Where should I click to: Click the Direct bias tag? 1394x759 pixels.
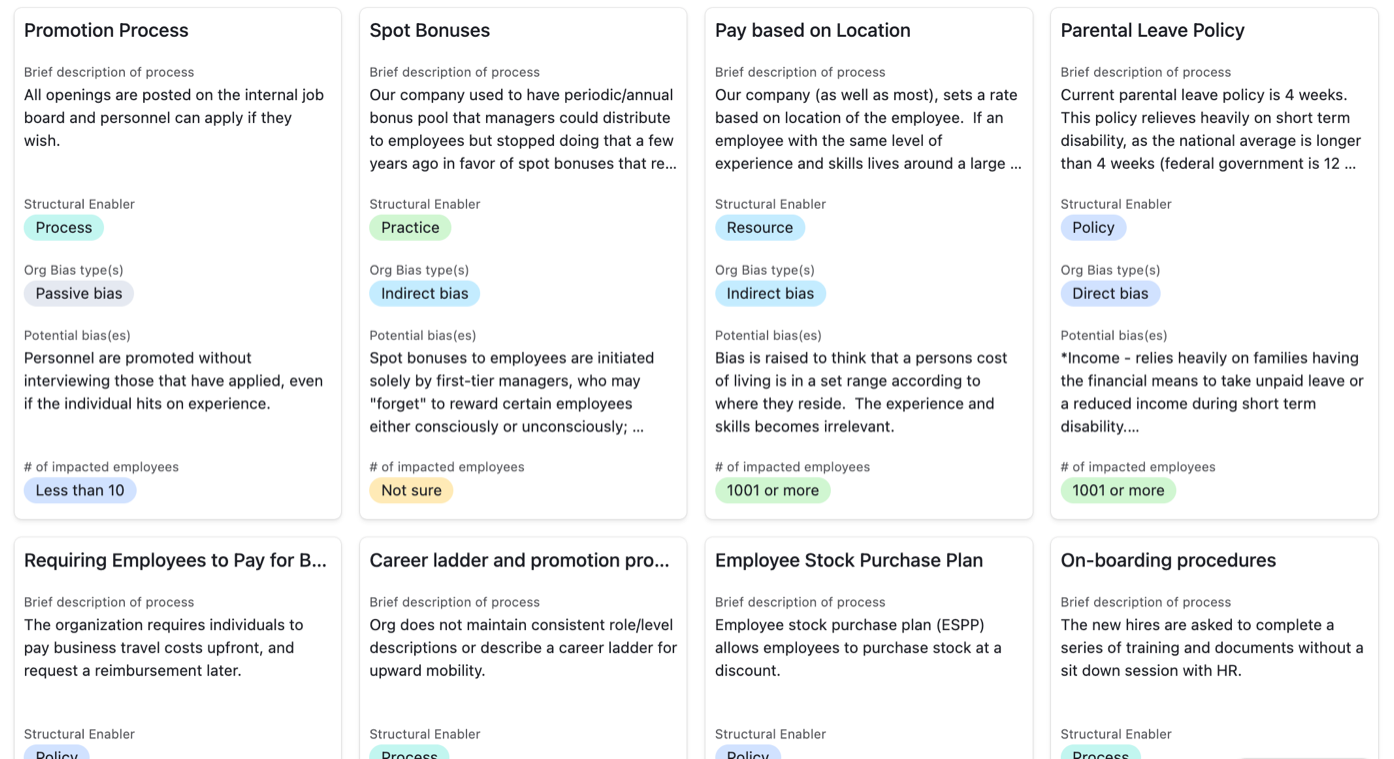(x=1110, y=293)
